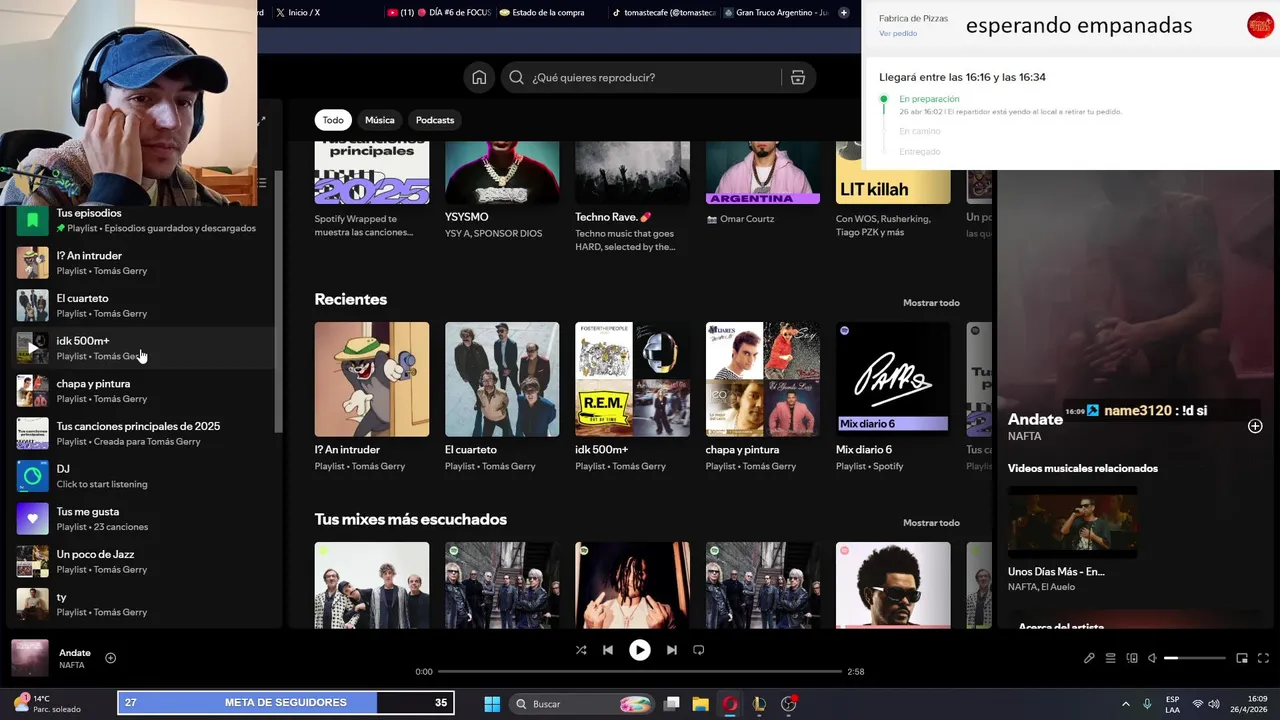Switch to the Gran Truco Argentino browser tab

click(776, 13)
